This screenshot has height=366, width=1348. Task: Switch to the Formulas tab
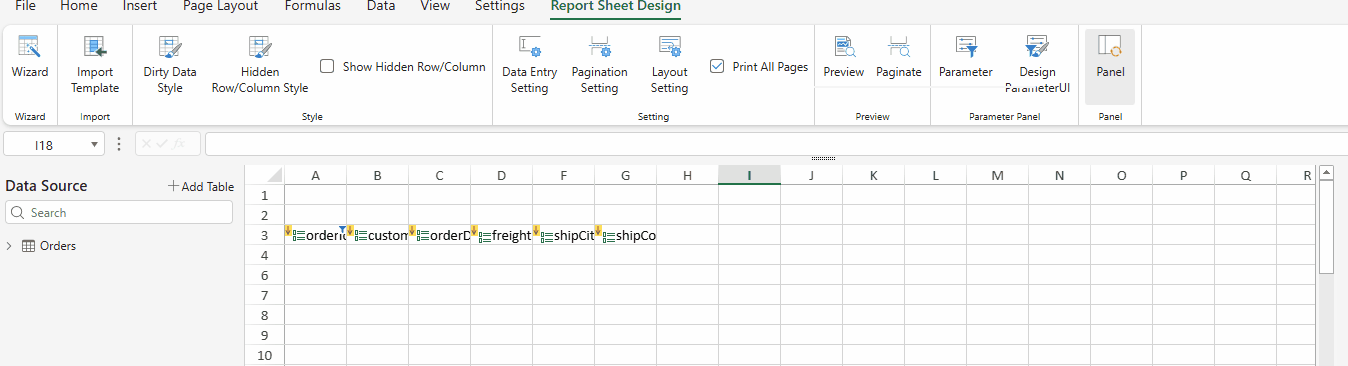pyautogui.click(x=312, y=6)
